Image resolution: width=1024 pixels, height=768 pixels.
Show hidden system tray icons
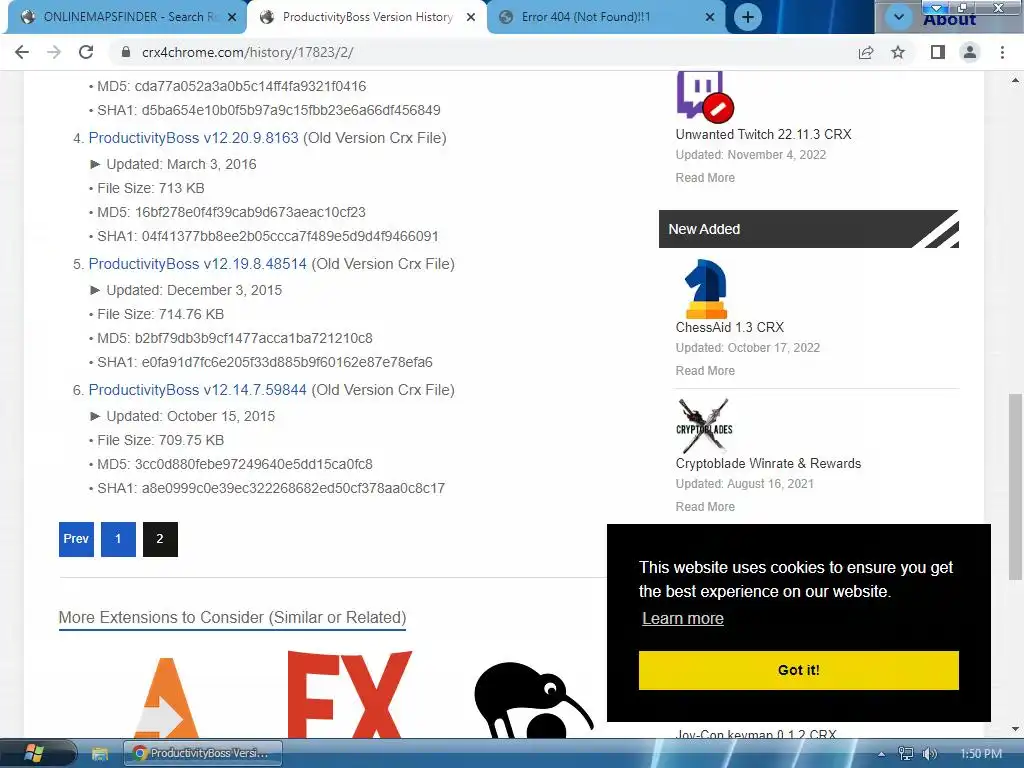tap(881, 754)
